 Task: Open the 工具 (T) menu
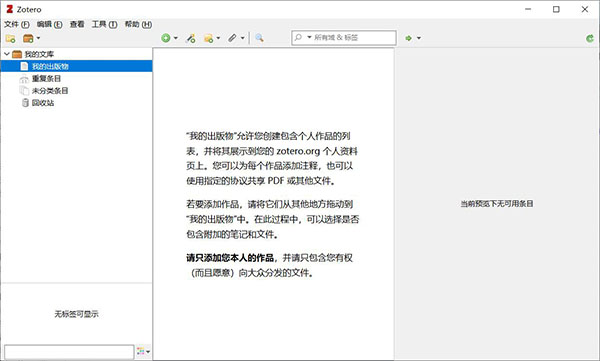click(104, 24)
